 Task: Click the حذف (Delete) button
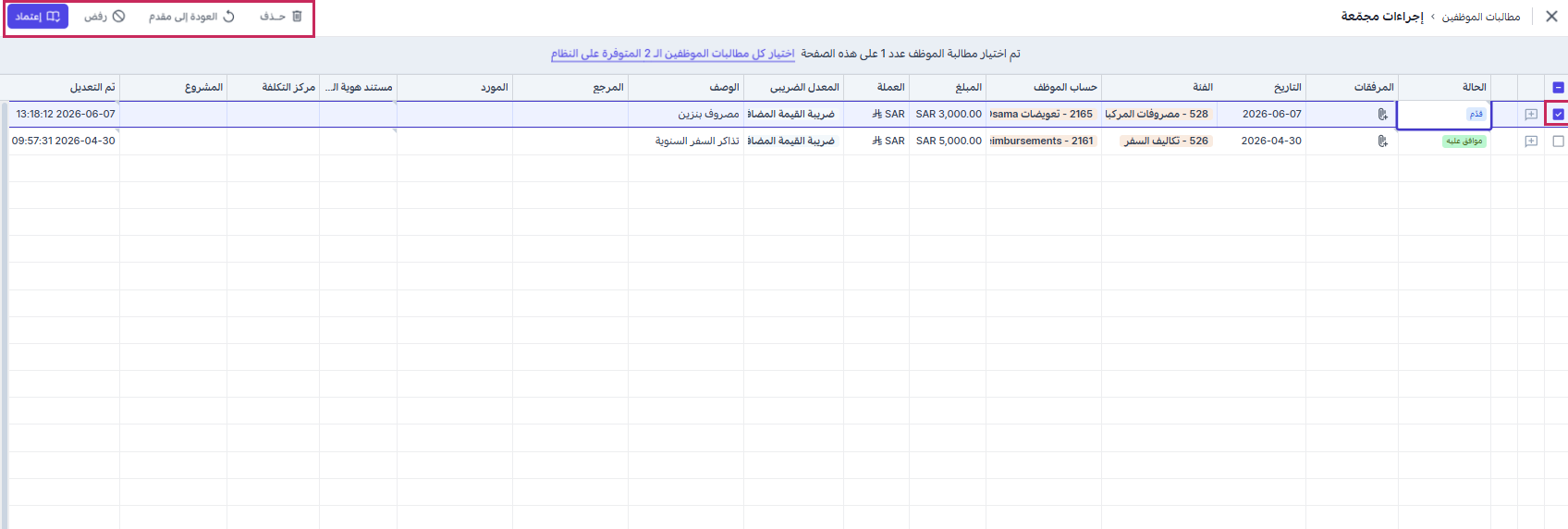pyautogui.click(x=281, y=17)
